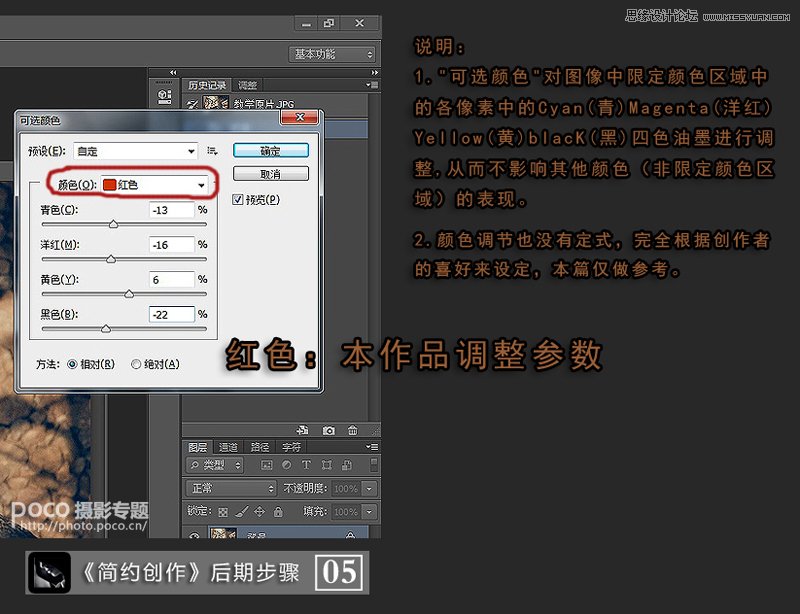
Task: Hide the selected layer with its eye toggle
Action: pos(192,534)
